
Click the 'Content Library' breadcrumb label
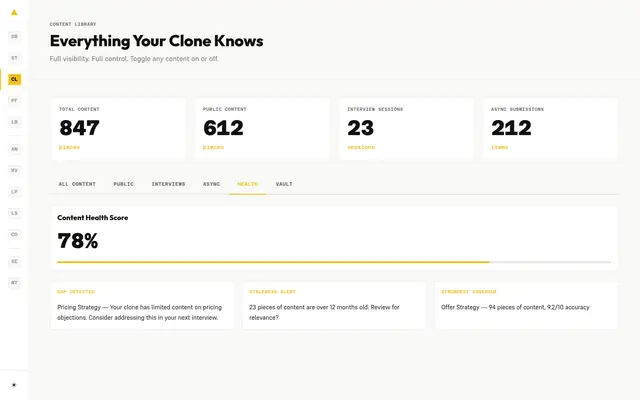point(73,24)
